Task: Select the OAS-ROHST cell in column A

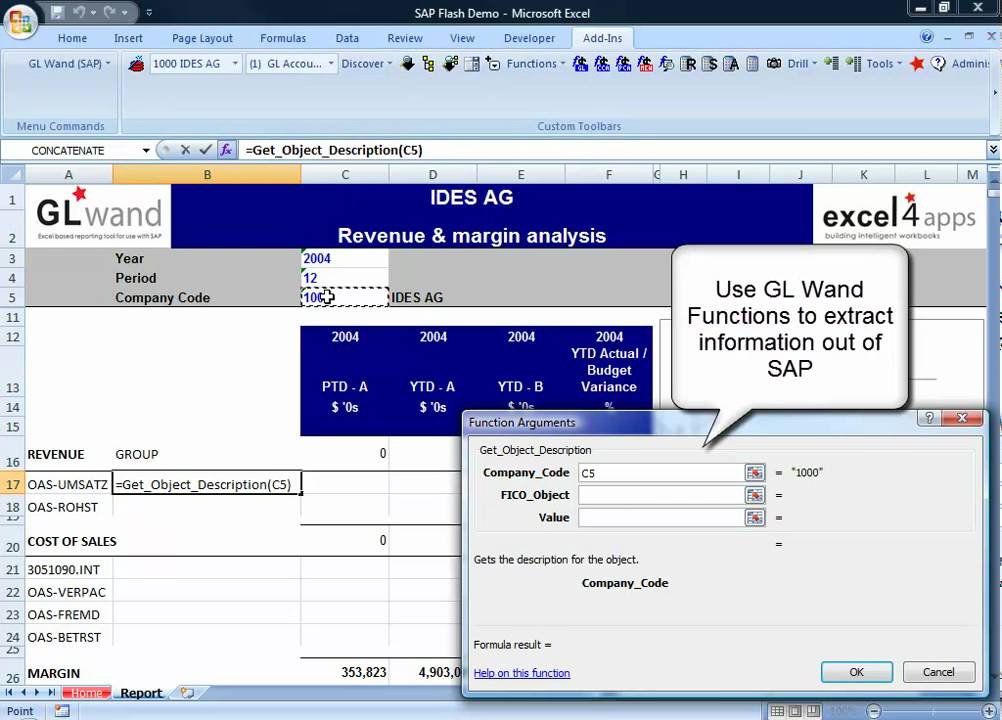Action: click(68, 507)
